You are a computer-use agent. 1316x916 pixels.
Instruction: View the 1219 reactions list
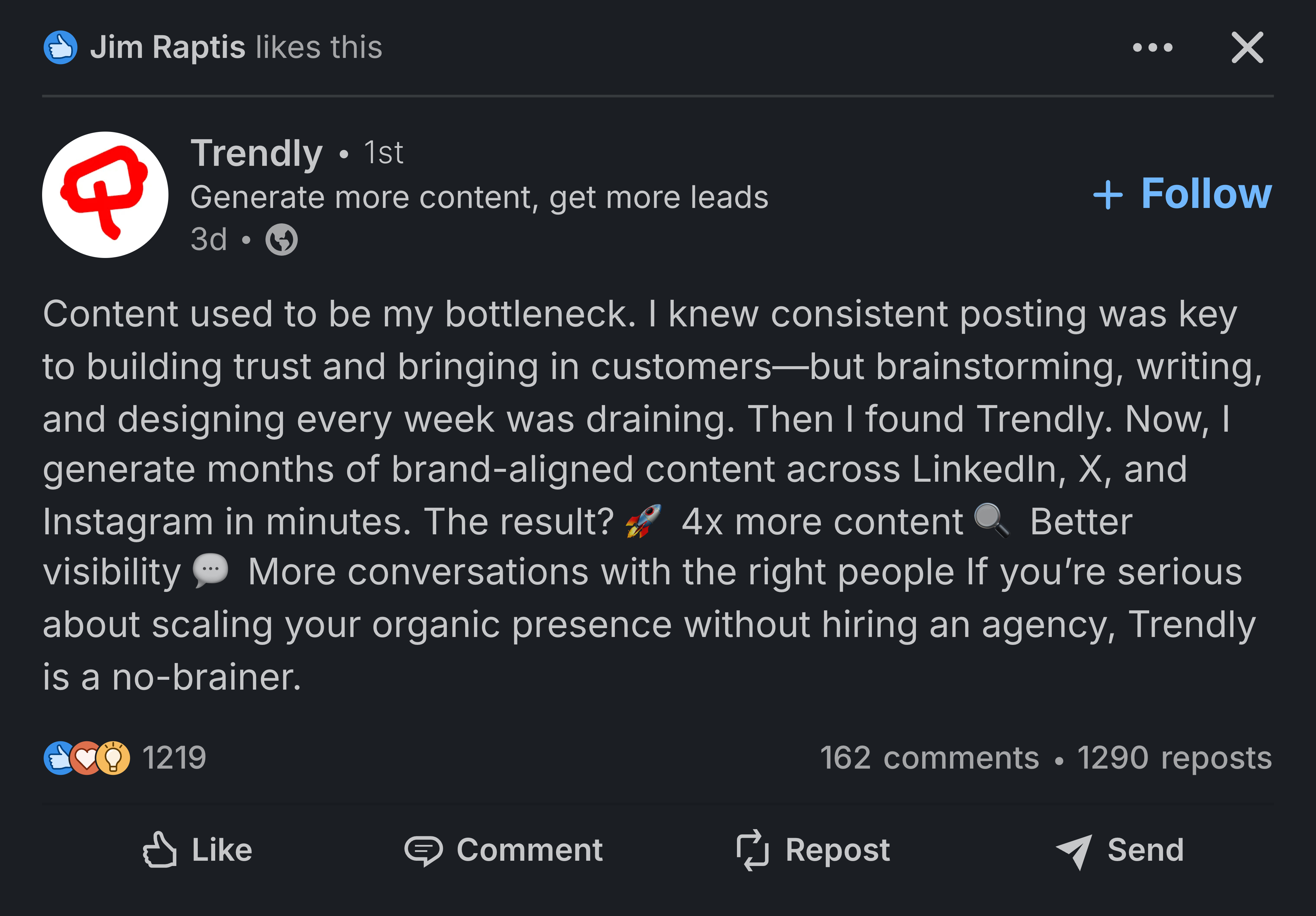pos(174,758)
